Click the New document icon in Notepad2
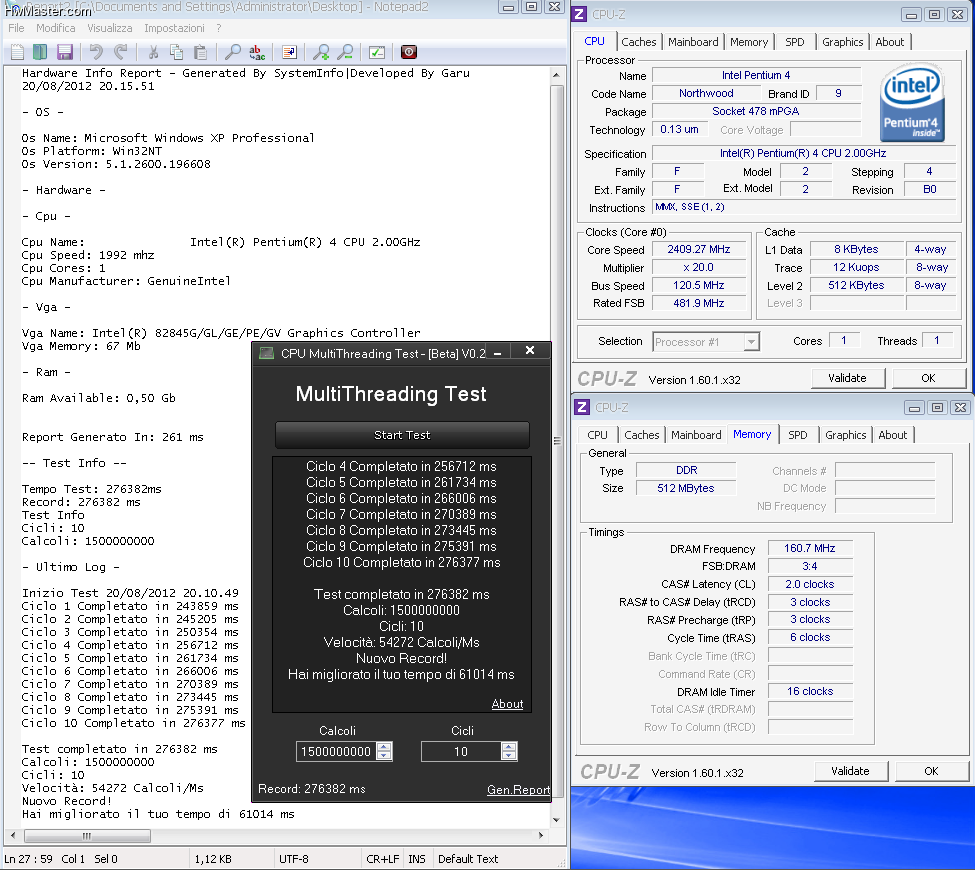The height and width of the screenshot is (870, 975). [18, 52]
